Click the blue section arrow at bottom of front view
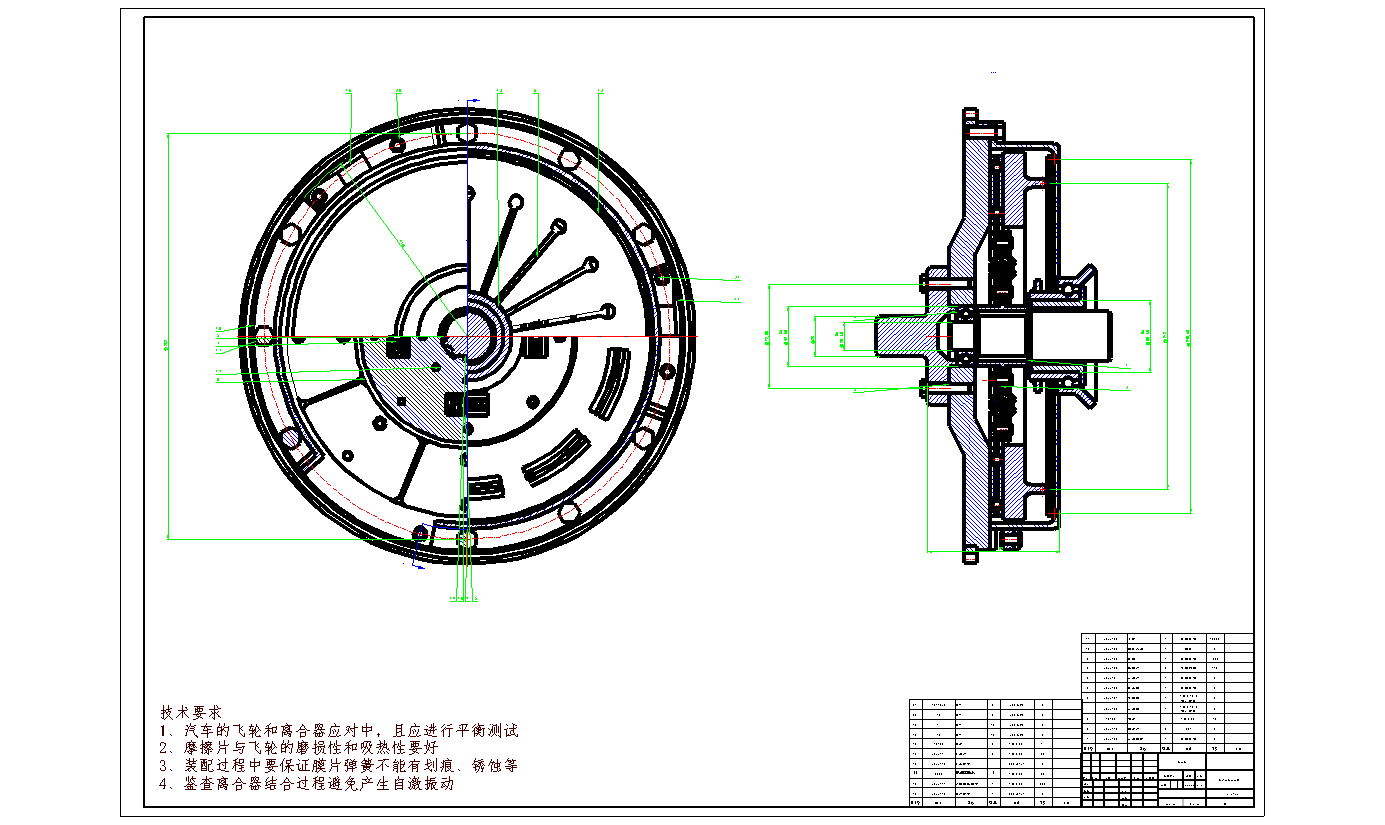This screenshot has height=825, width=1385. pos(419,565)
